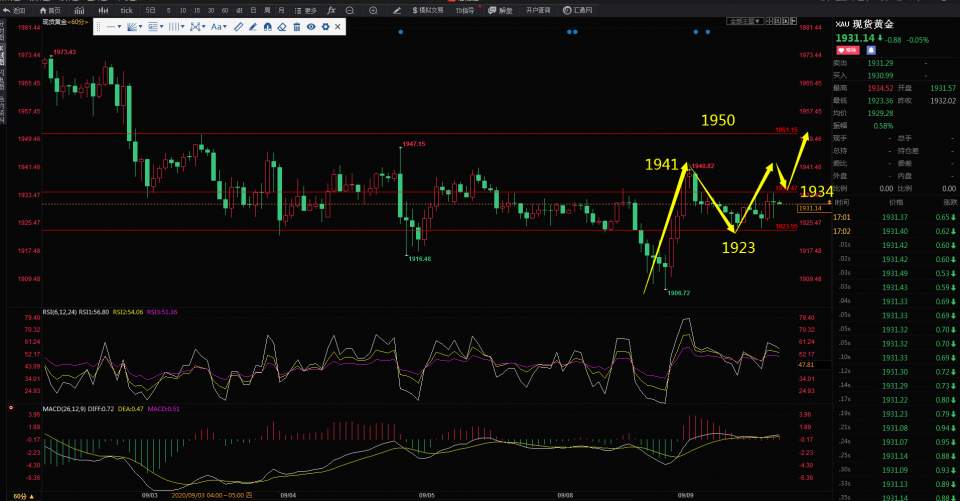
Task: Select the pencil freehand draw tool
Action: pyautogui.click(x=238, y=27)
